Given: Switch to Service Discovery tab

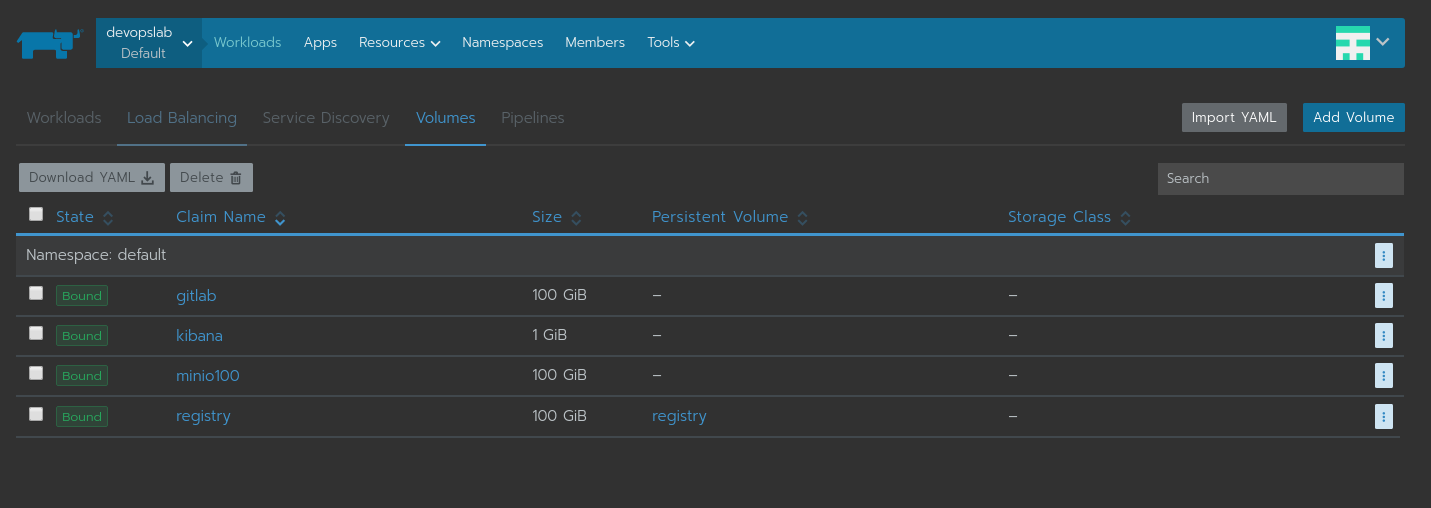Looking at the screenshot, I should point(326,118).
